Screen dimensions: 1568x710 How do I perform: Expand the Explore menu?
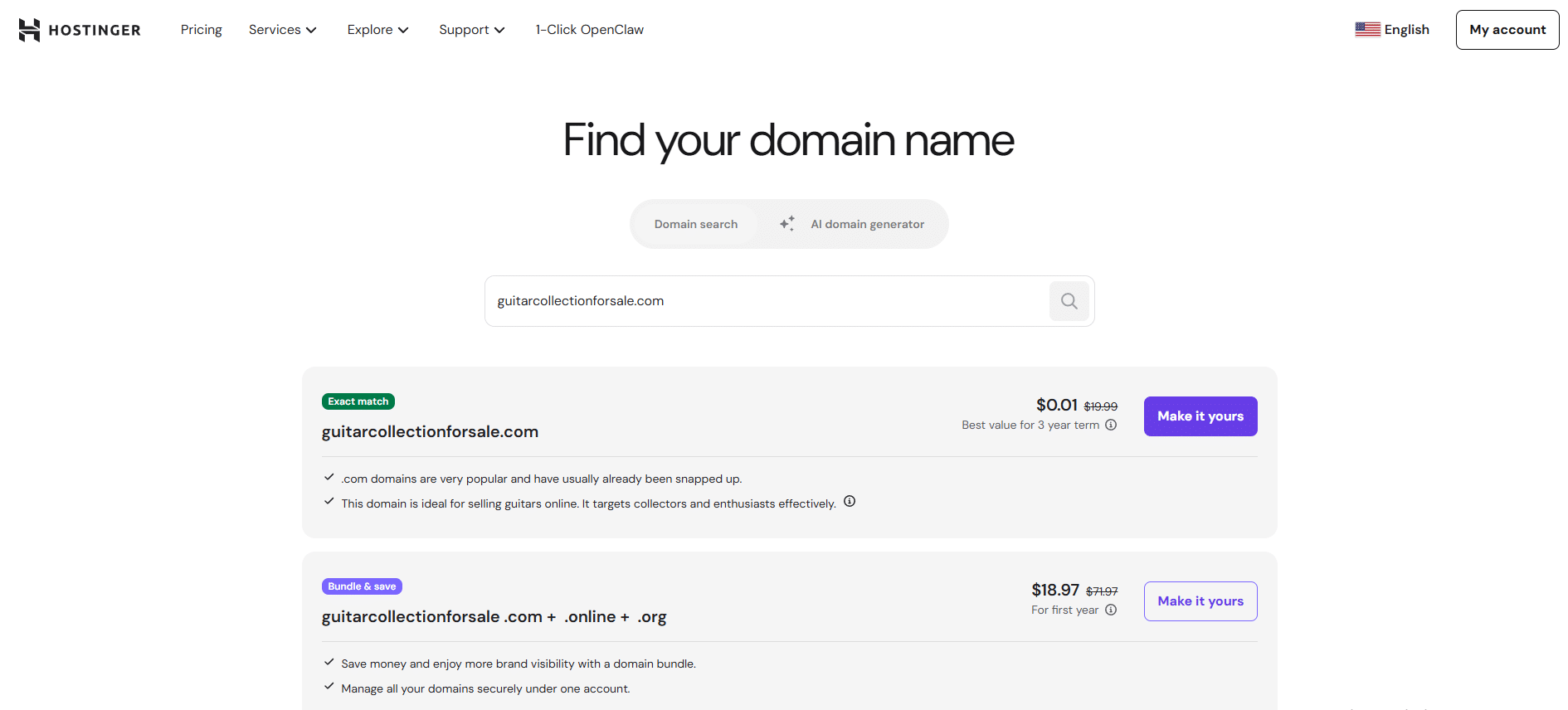pos(377,29)
